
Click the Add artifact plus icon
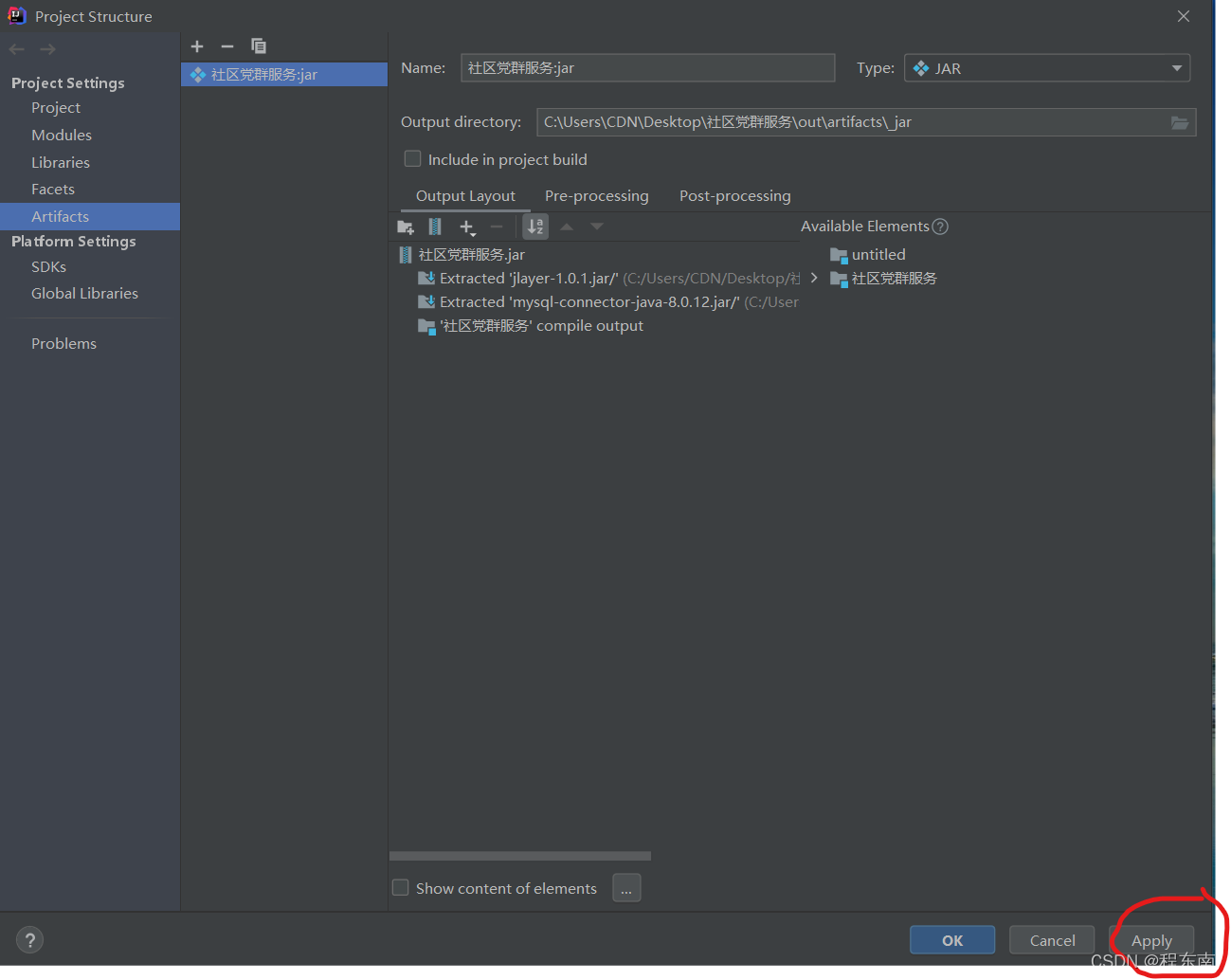click(x=197, y=46)
